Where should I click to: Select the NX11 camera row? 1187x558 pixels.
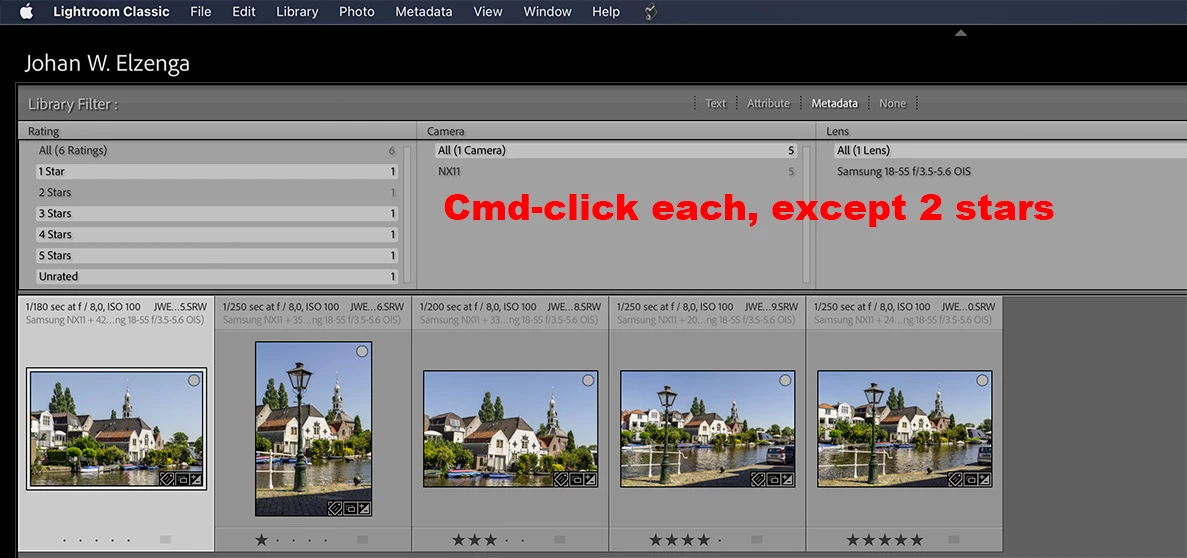click(x=616, y=172)
